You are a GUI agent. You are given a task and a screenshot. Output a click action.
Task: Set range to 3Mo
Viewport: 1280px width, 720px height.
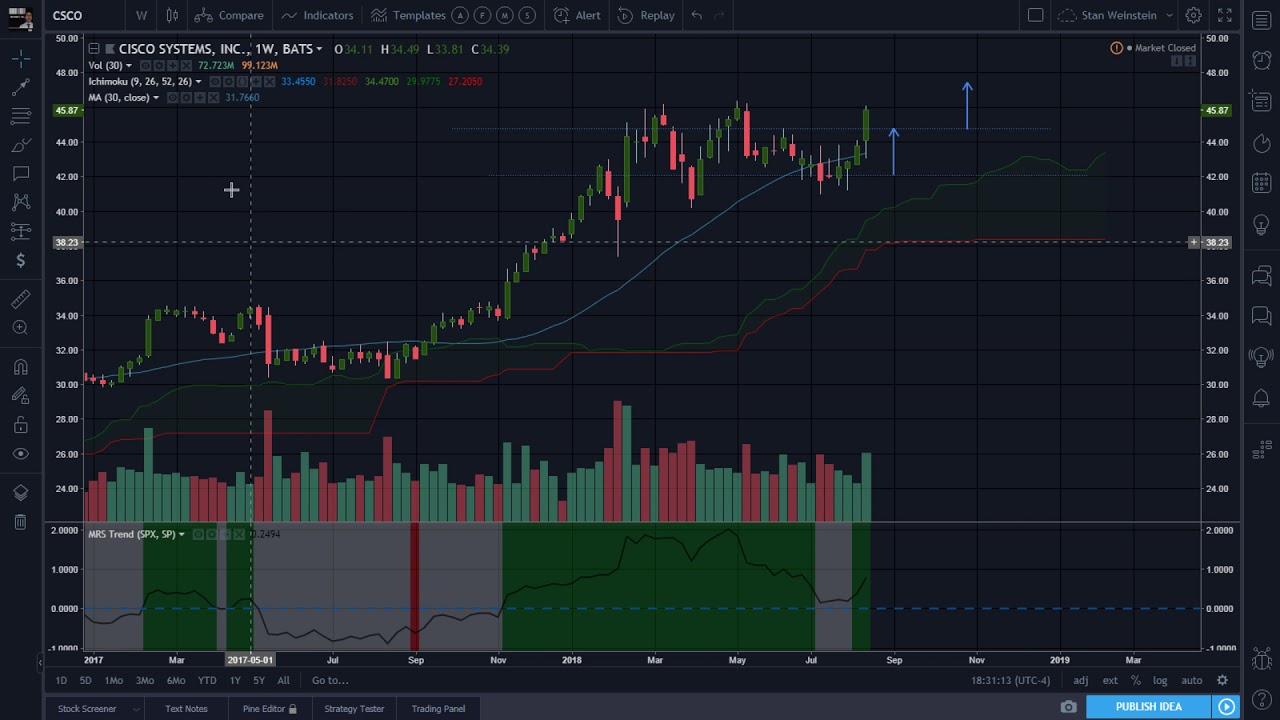pyautogui.click(x=145, y=680)
